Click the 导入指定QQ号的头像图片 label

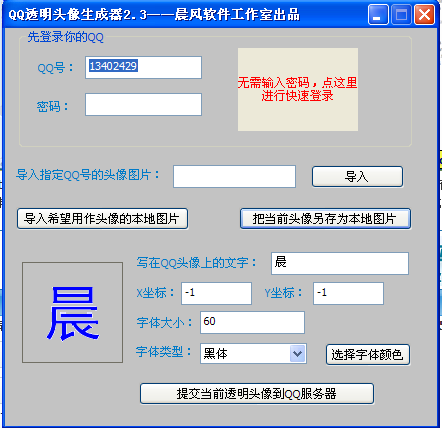[88, 174]
